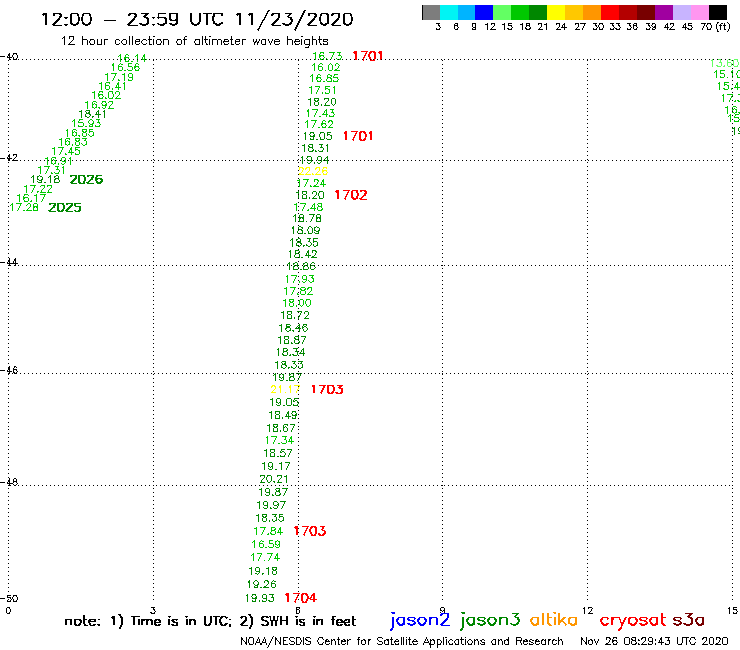This screenshot has width=740, height=650.
Task: Click the 16.73 reading beside top 1701
Action: pyautogui.click(x=327, y=56)
